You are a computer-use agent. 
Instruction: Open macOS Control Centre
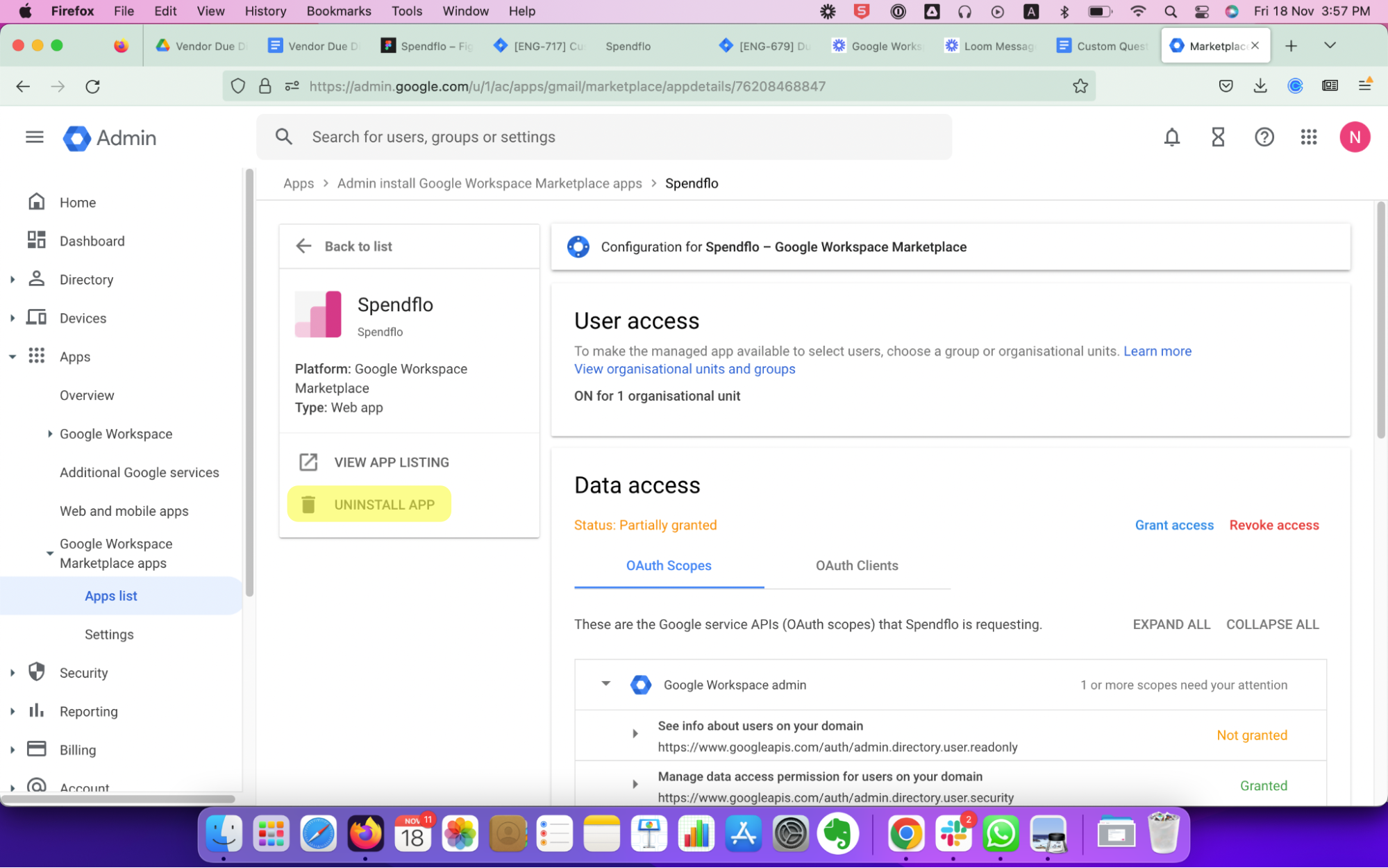pyautogui.click(x=1201, y=11)
